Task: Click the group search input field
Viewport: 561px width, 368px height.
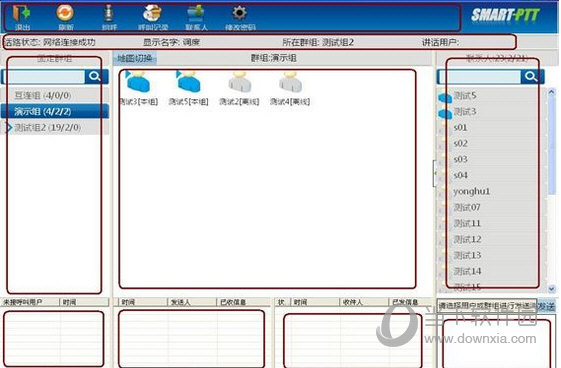Action: pyautogui.click(x=44, y=77)
